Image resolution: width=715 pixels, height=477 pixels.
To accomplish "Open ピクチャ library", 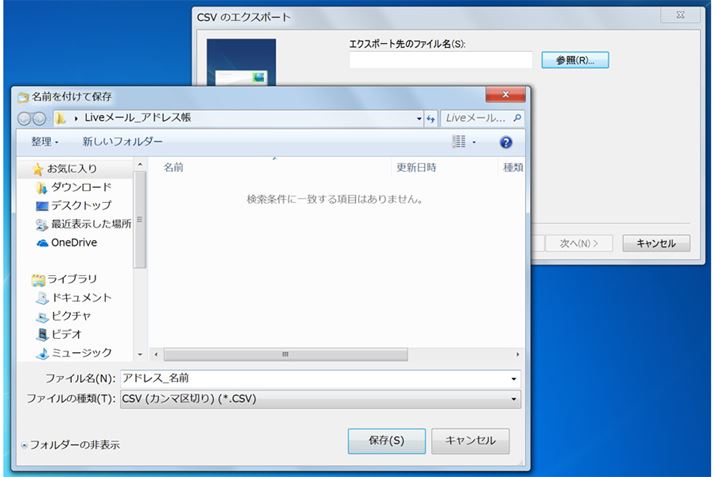I will tap(64, 316).
